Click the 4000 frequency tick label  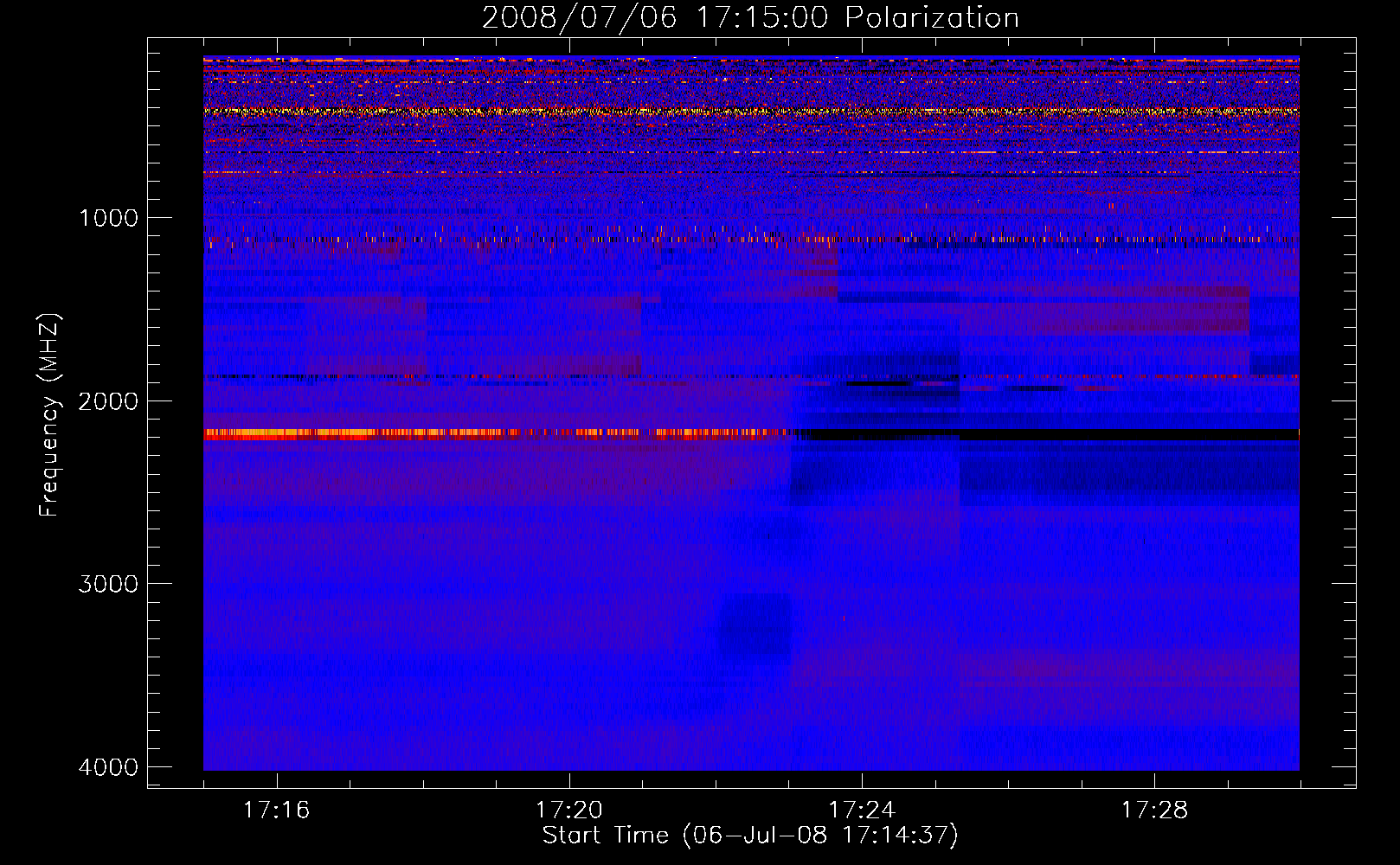(x=108, y=767)
